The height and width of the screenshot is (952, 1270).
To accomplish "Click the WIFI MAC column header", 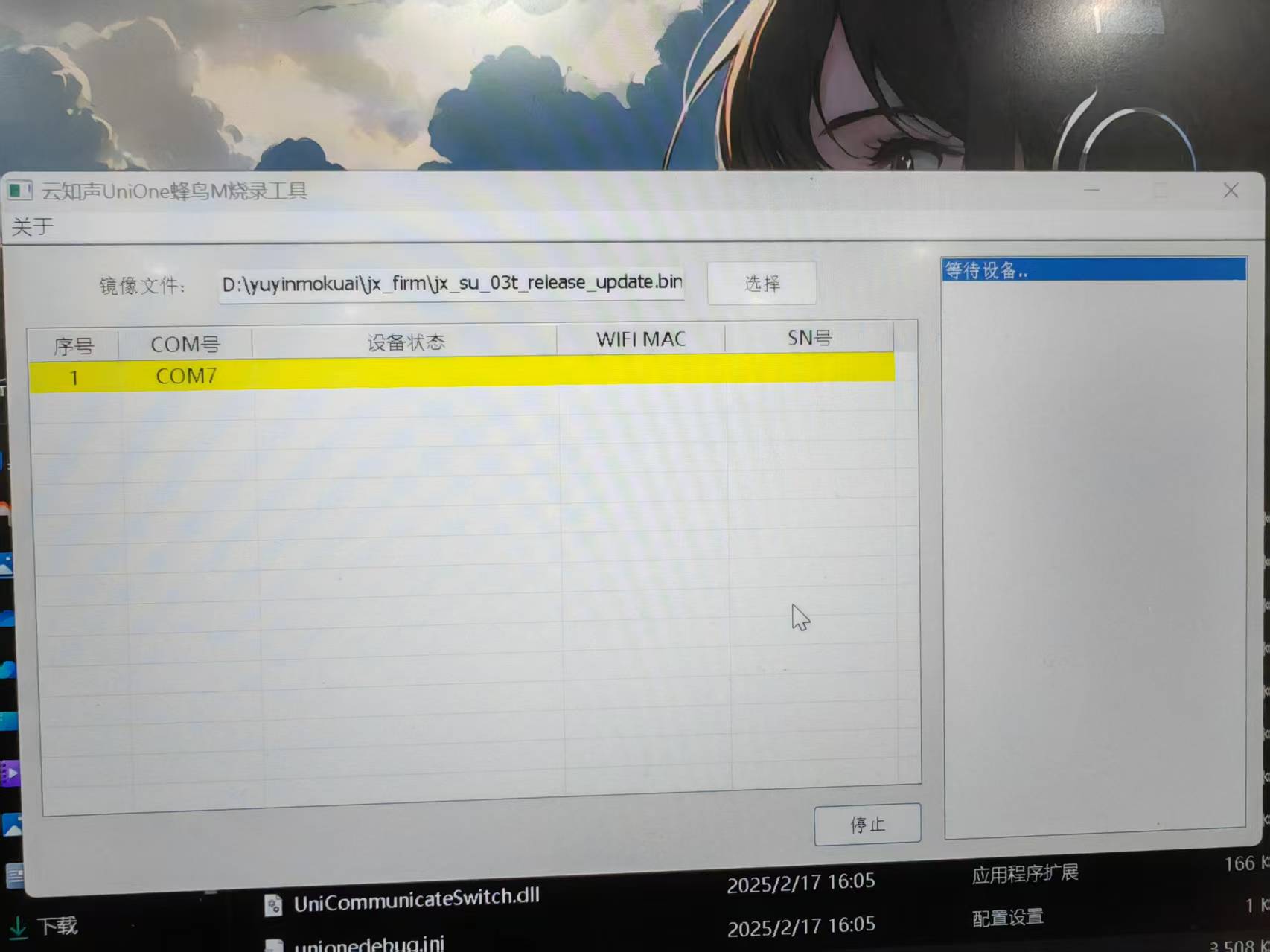I will [640, 339].
